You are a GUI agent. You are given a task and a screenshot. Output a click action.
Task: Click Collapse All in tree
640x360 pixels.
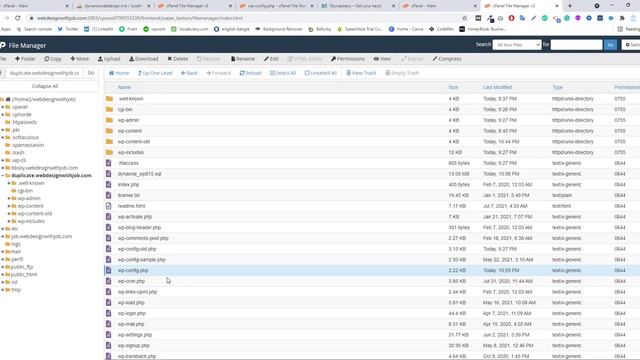coord(45,86)
